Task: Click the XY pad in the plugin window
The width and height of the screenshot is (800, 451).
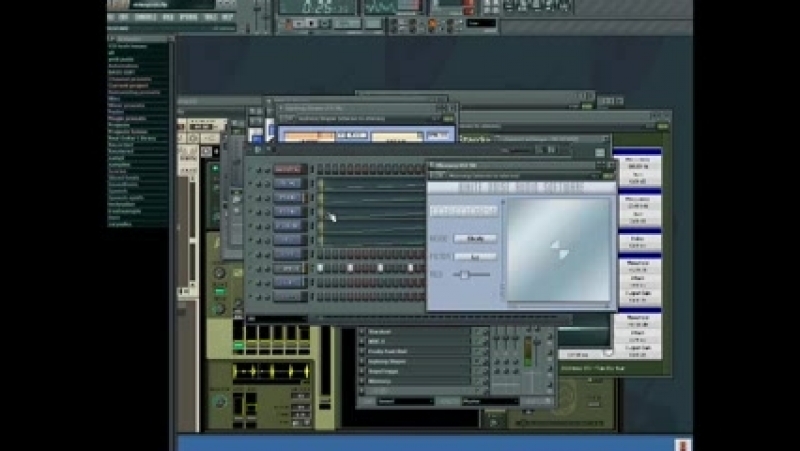Action: pyautogui.click(x=558, y=249)
